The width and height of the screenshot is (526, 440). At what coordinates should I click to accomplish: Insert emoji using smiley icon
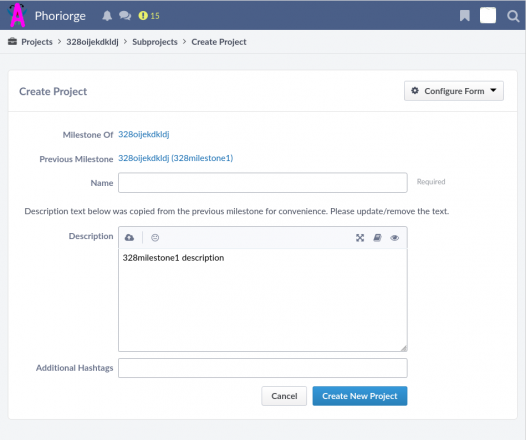(155, 238)
